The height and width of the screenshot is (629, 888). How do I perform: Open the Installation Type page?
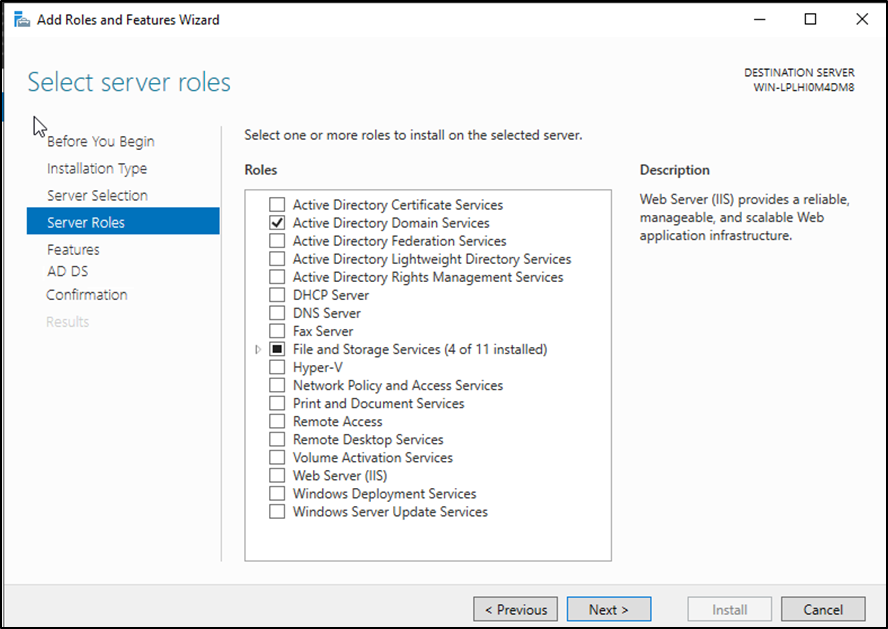pos(96,169)
